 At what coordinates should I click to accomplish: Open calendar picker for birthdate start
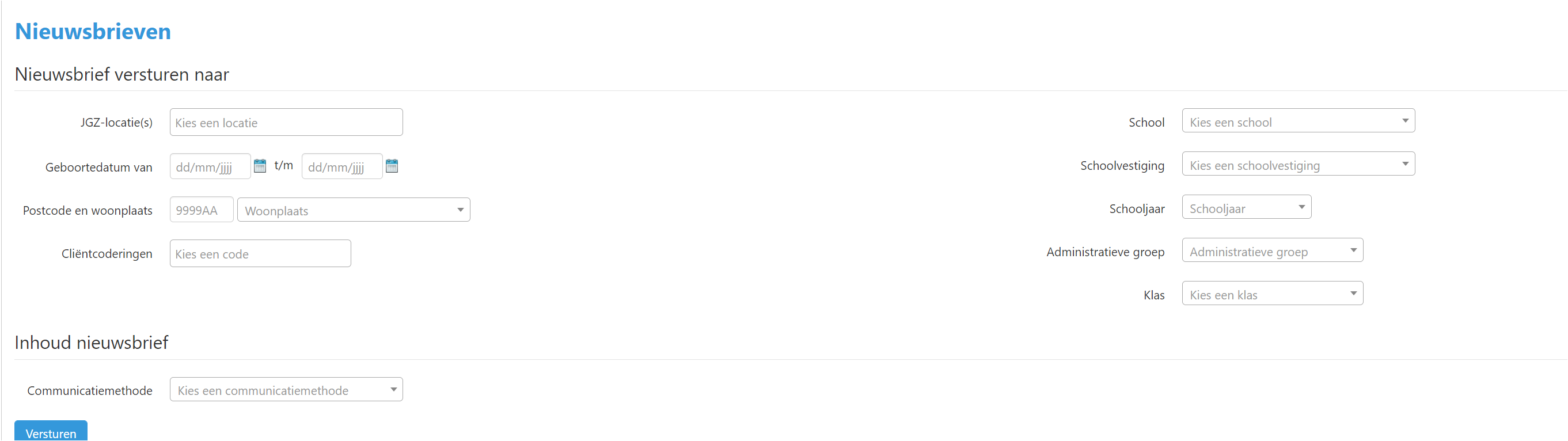[x=260, y=166]
